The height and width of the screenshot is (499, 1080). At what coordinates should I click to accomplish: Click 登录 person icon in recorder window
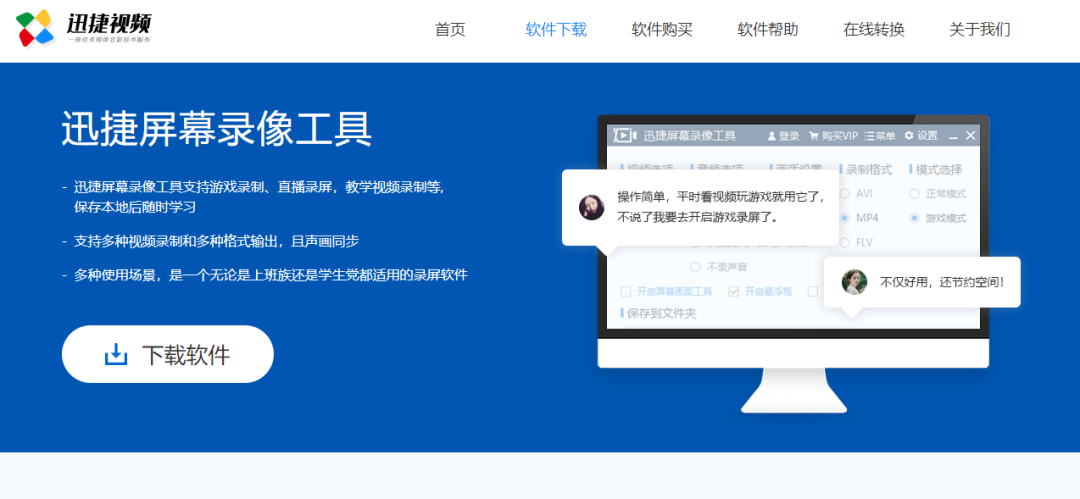point(772,136)
